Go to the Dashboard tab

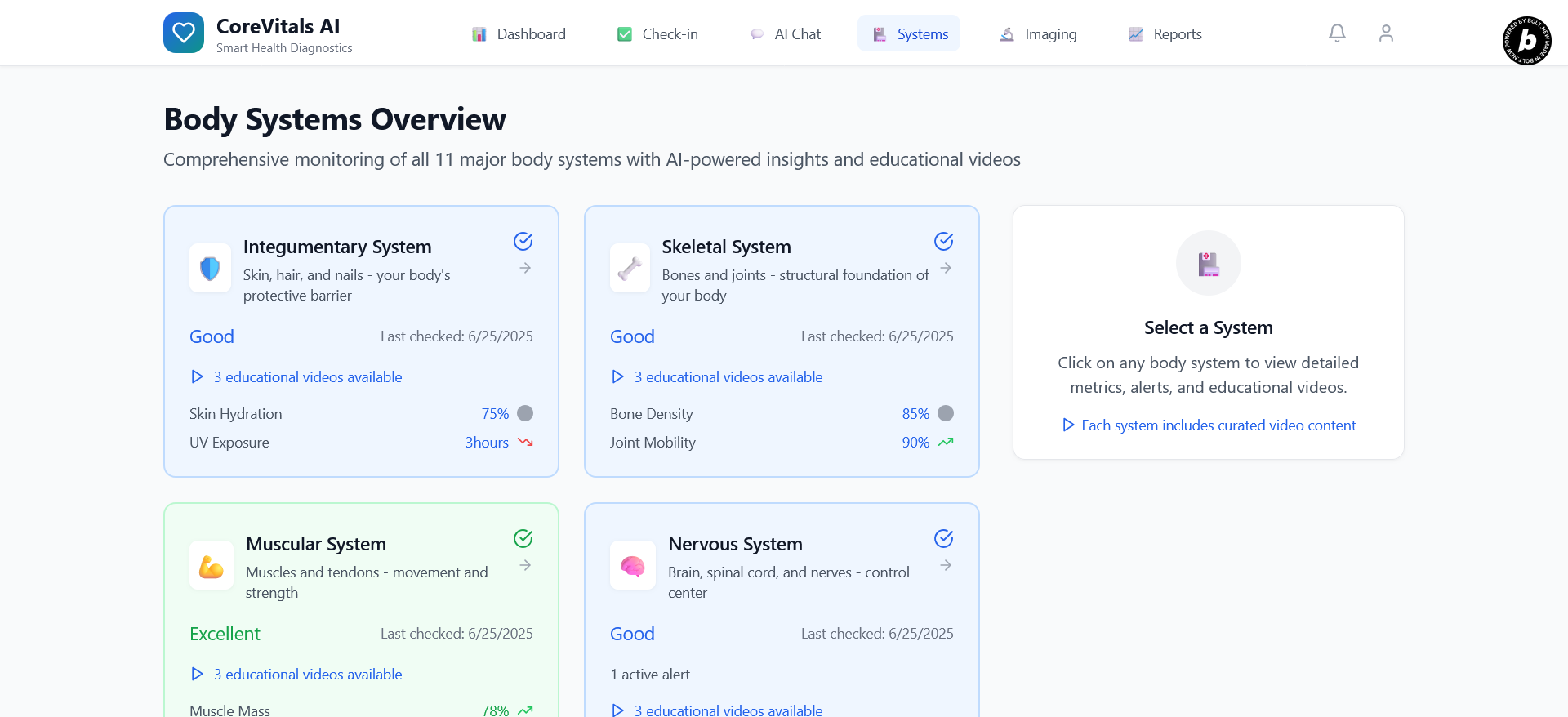click(519, 33)
